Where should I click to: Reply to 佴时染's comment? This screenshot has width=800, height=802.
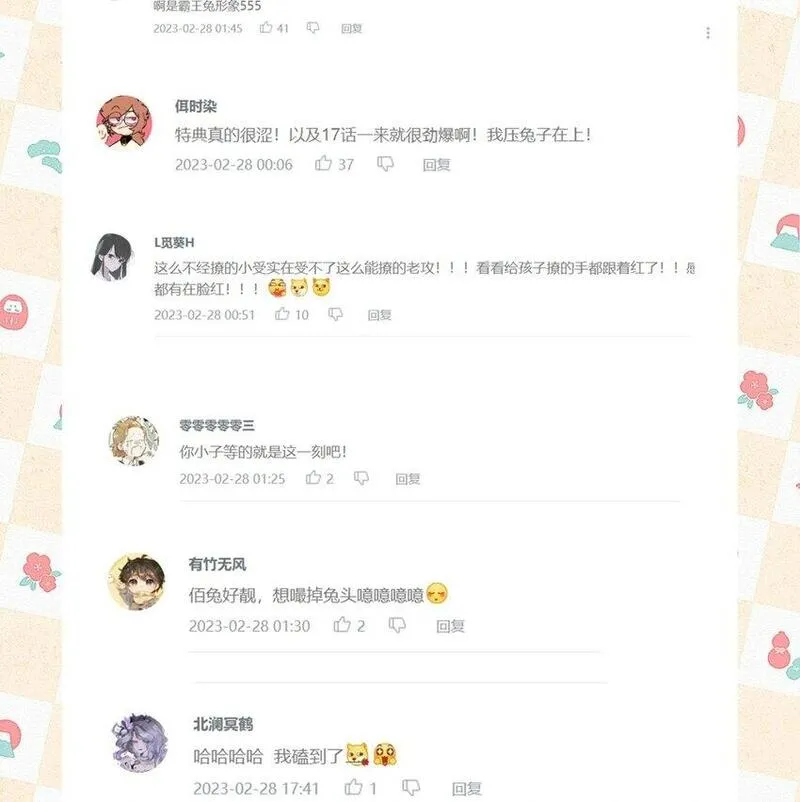click(436, 165)
